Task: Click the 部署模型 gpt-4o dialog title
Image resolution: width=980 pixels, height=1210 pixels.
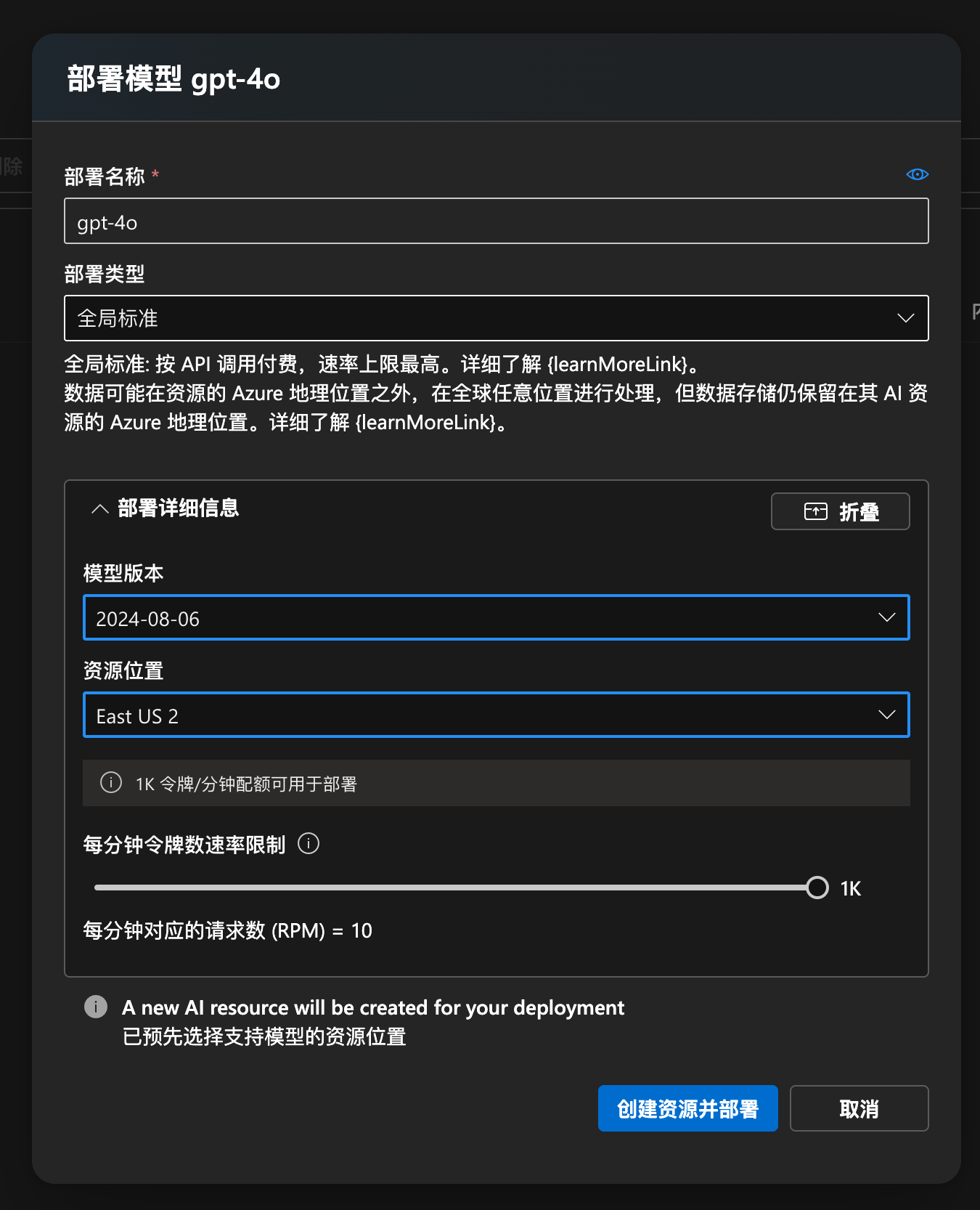Action: [x=173, y=79]
